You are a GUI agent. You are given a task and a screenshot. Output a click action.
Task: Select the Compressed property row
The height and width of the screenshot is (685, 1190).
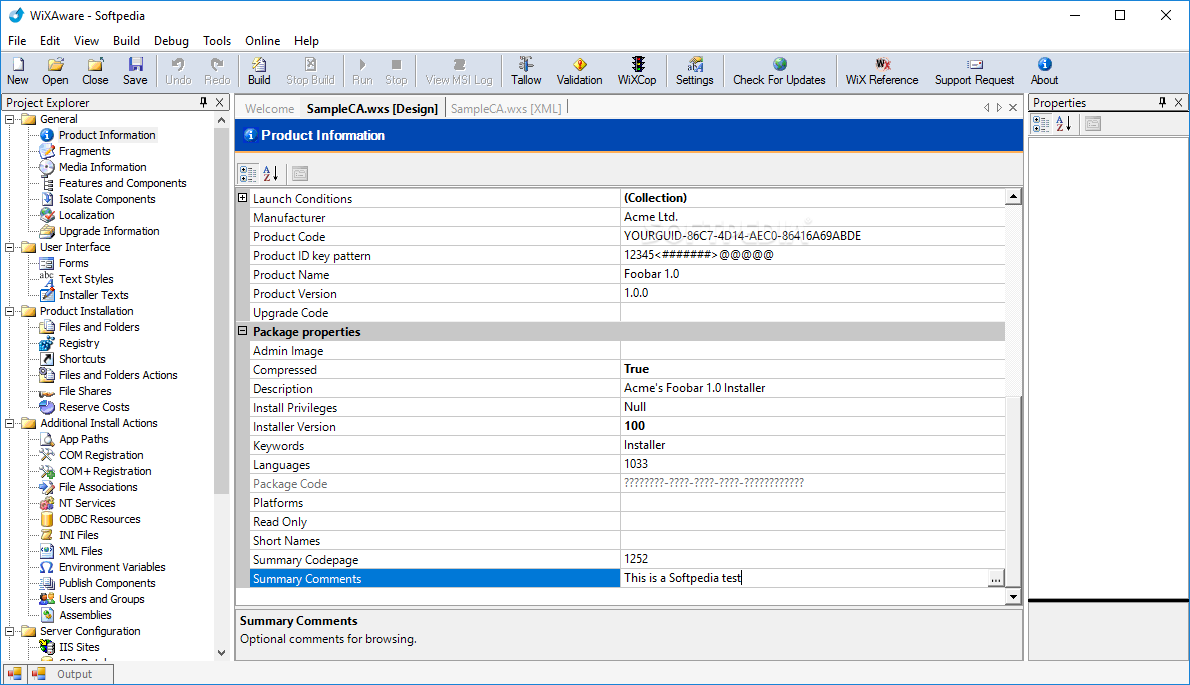tap(628, 369)
